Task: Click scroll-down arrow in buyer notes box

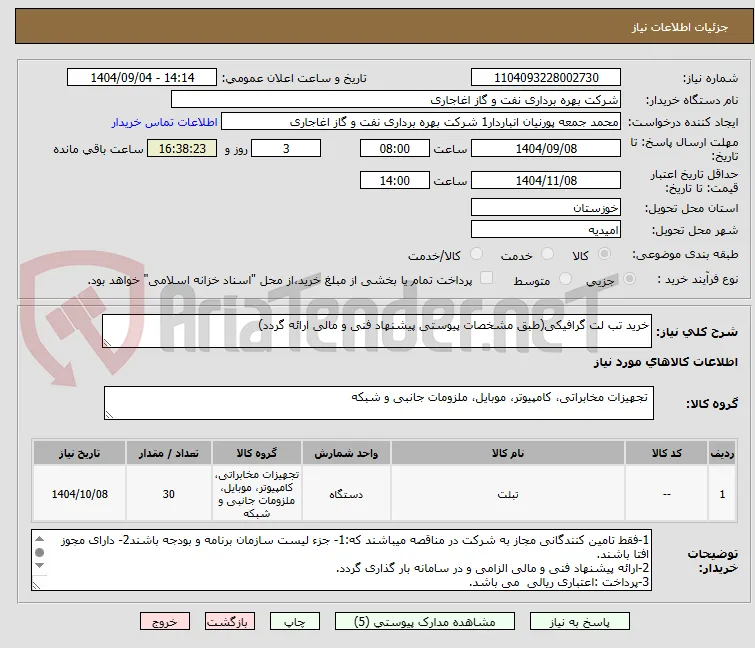Action: point(40,565)
